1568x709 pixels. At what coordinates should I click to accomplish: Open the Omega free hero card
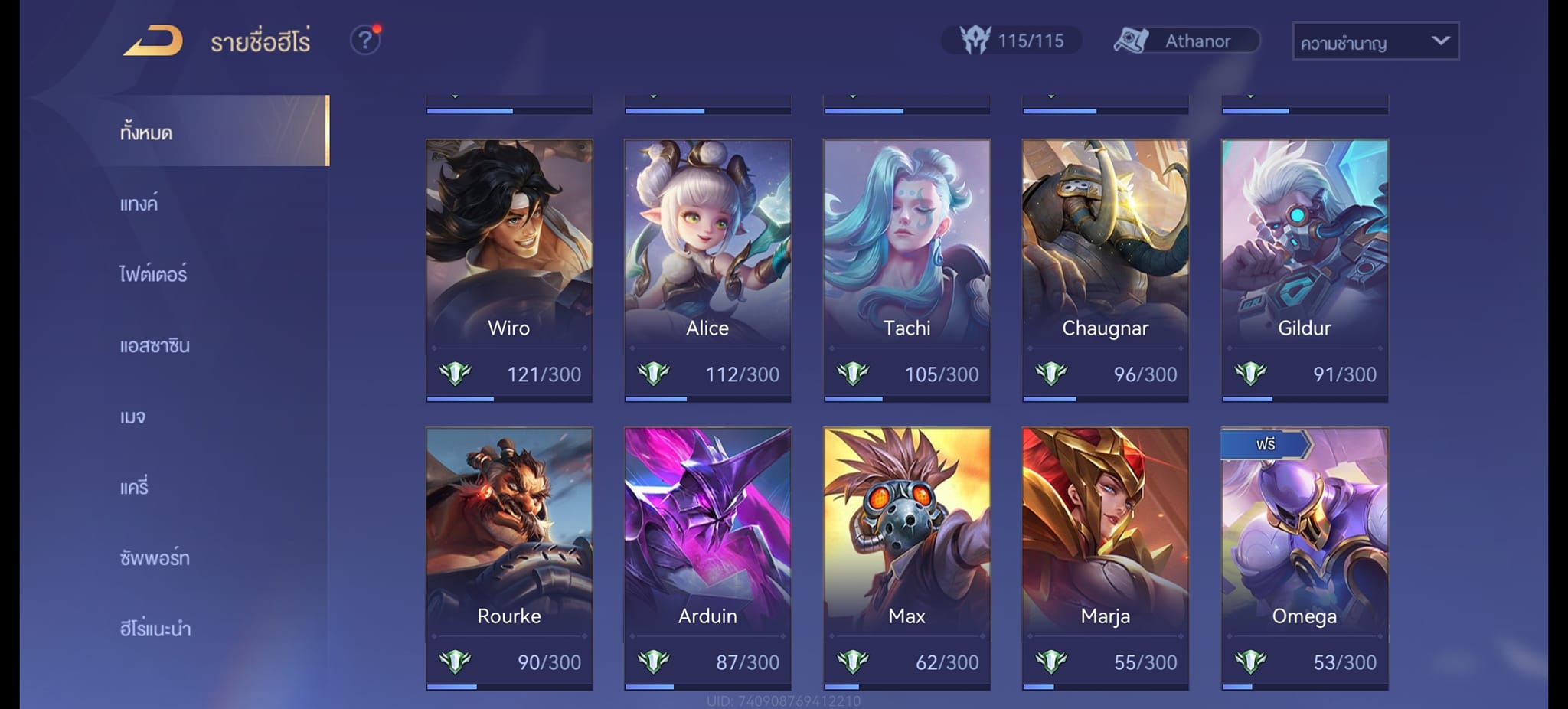(x=1304, y=558)
